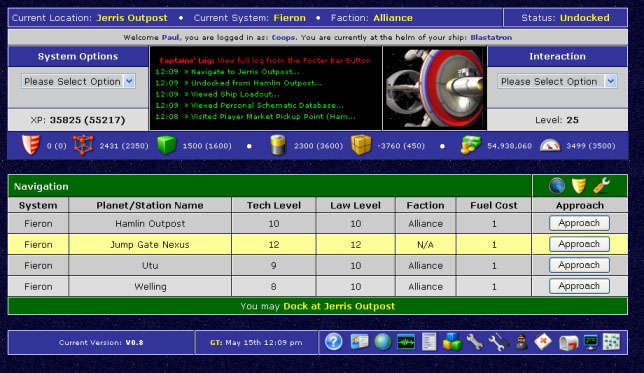Open the green waveform monitor icon
This screenshot has width=644, height=373.
(406, 342)
